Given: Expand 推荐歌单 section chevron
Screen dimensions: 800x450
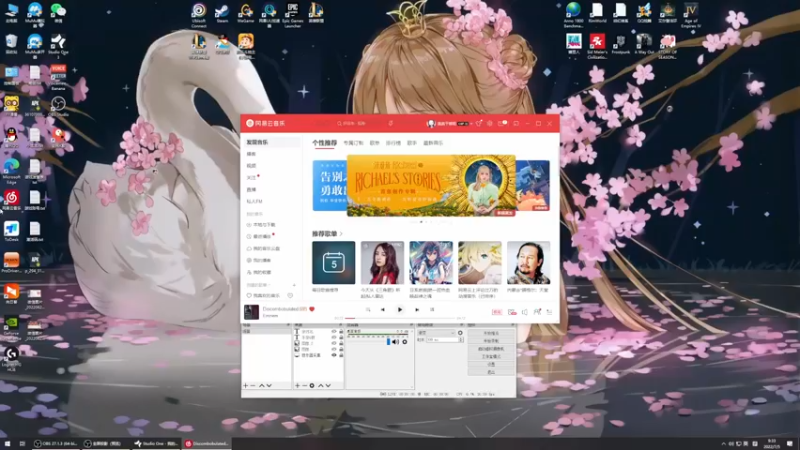Looking at the screenshot, I should [341, 234].
